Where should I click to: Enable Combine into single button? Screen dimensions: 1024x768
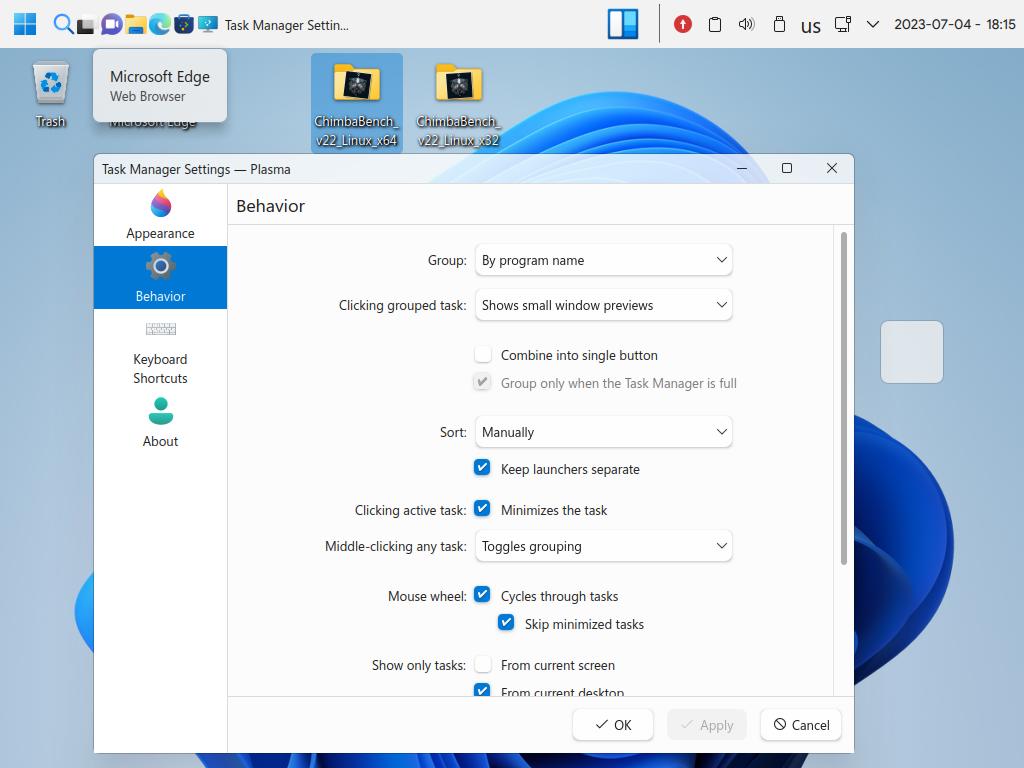click(x=483, y=355)
